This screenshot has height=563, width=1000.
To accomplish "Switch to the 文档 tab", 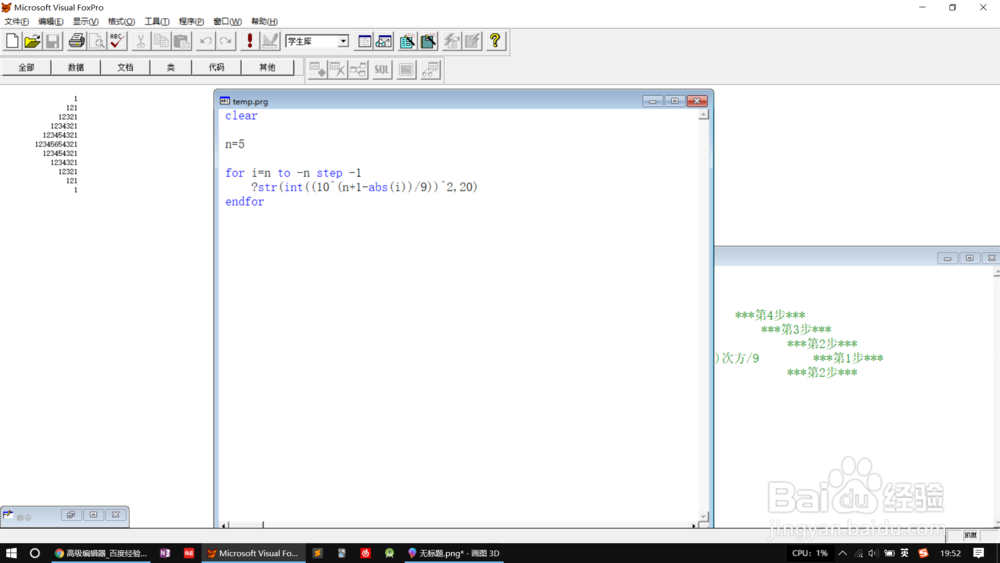I will pos(125,67).
